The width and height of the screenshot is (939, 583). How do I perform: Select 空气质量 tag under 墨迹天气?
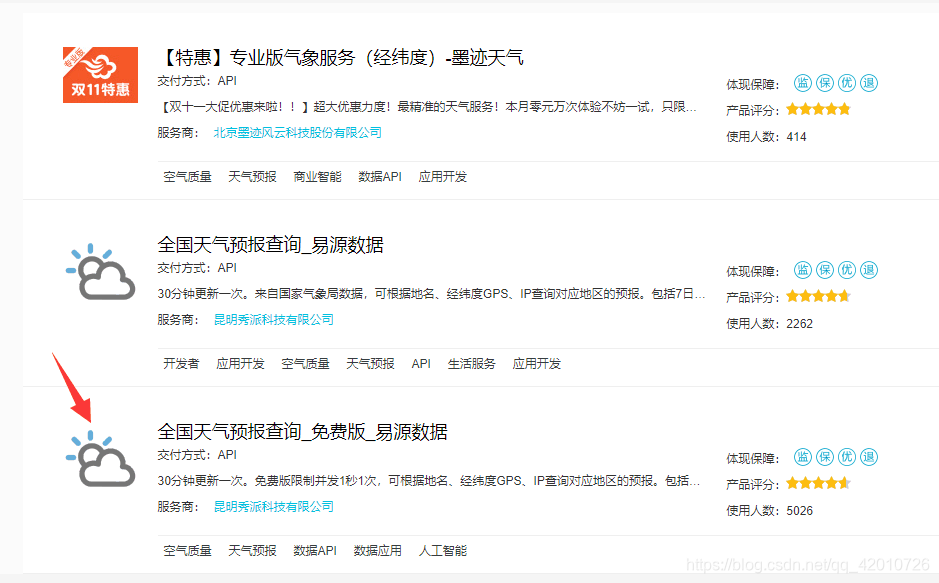(x=187, y=177)
